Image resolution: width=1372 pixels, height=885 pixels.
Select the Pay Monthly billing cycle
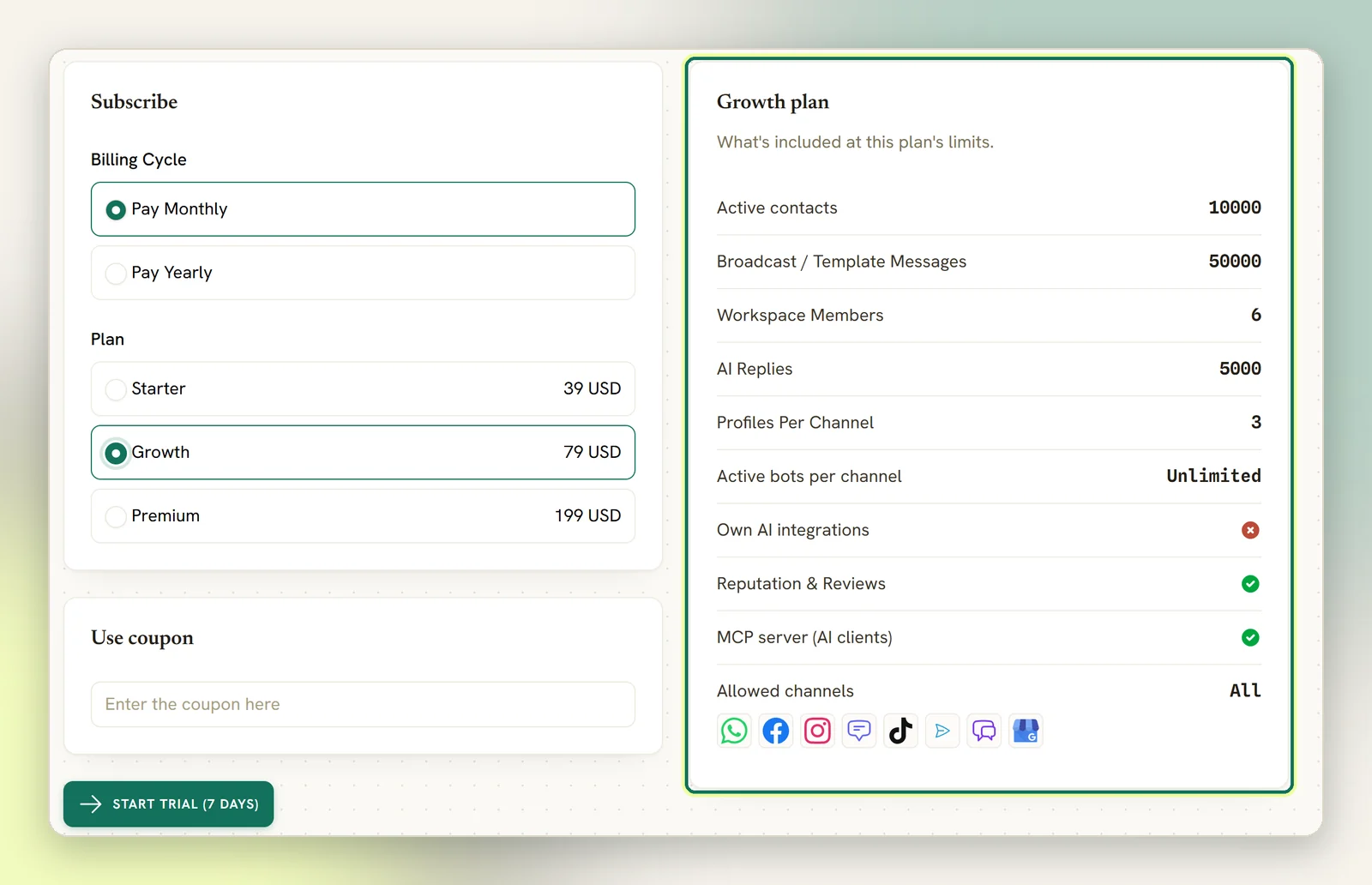click(363, 209)
